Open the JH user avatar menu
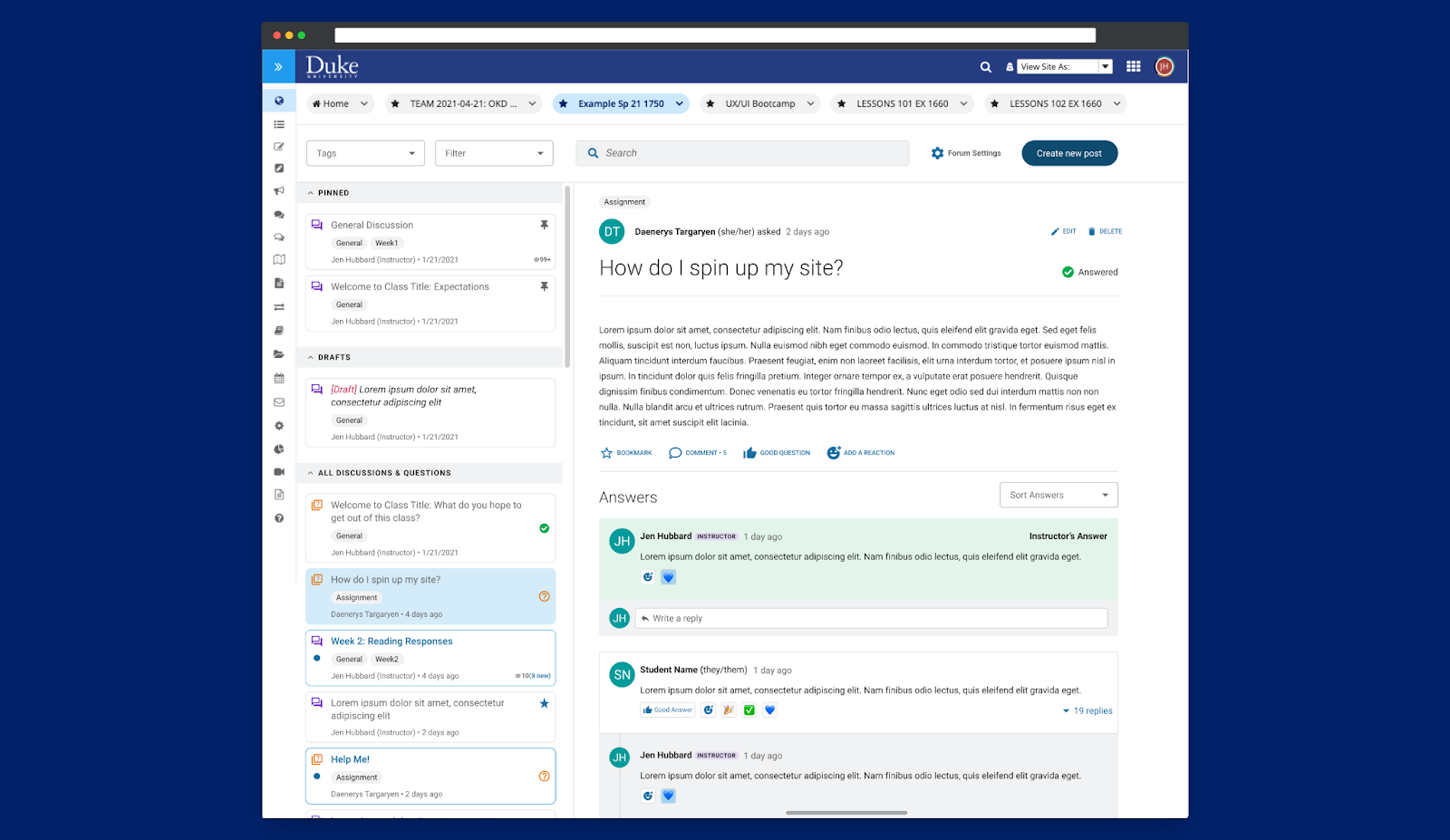Viewport: 1450px width, 840px height. [1165, 66]
